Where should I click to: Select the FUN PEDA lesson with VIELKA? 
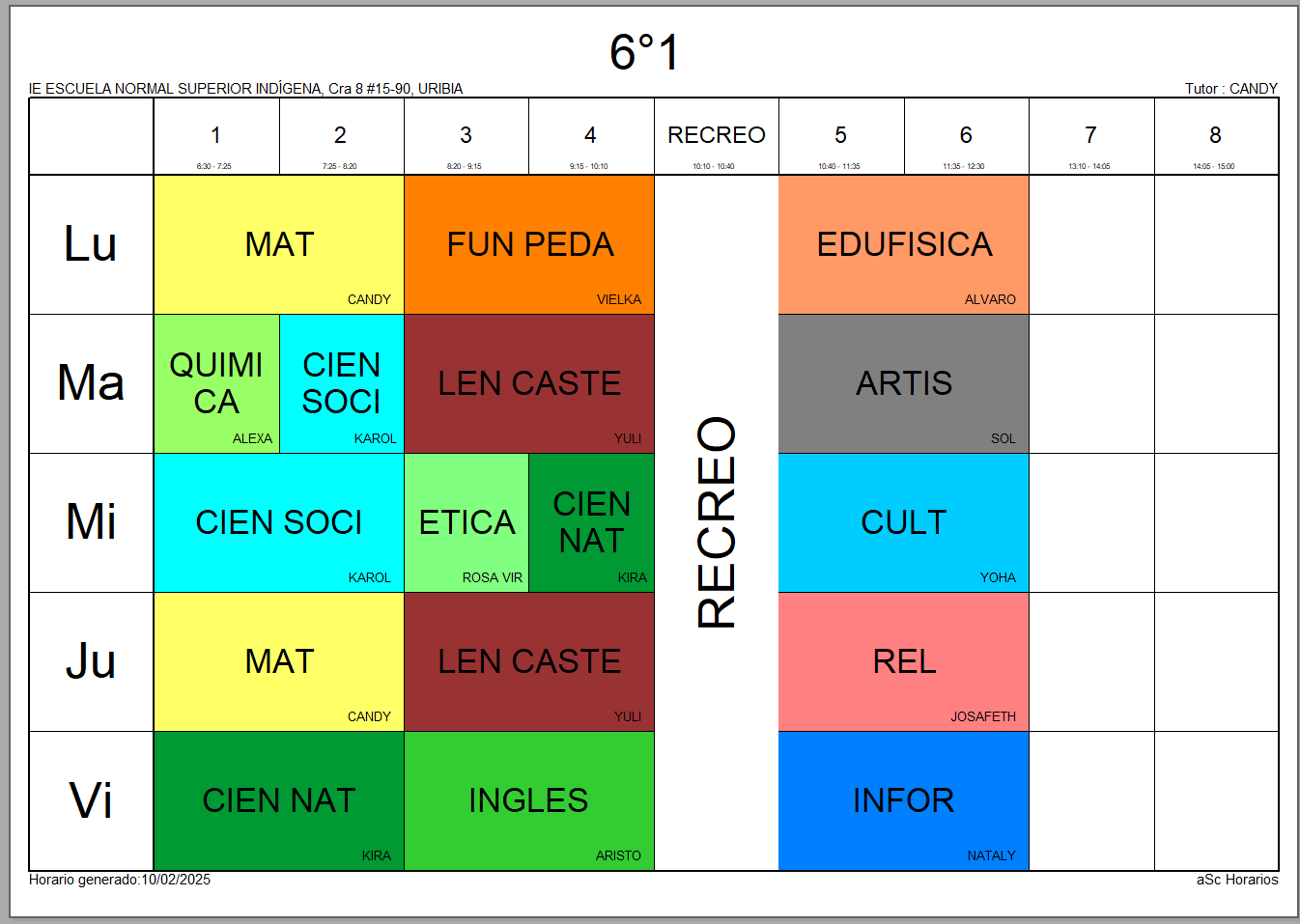click(x=529, y=244)
